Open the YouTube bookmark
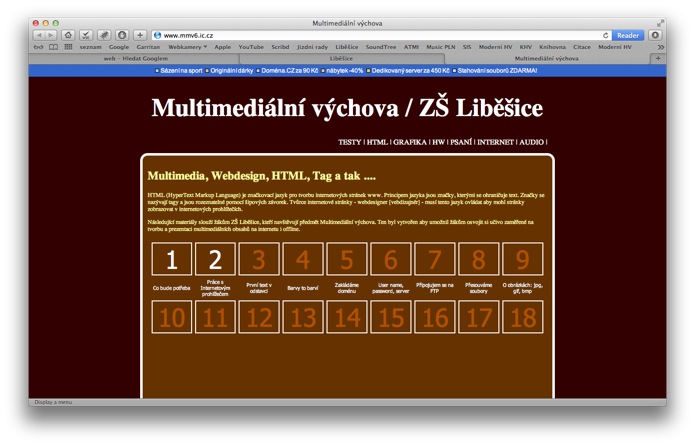The width and height of the screenshot is (695, 446). pyautogui.click(x=251, y=46)
